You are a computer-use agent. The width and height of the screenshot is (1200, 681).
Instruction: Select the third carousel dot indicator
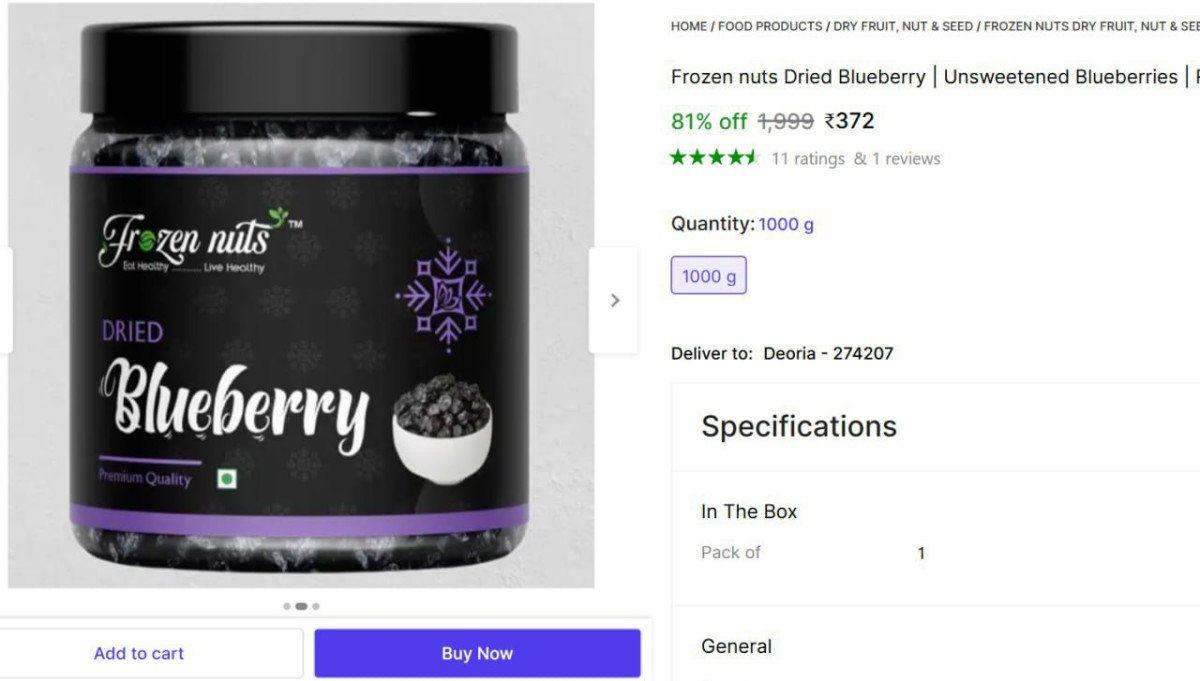pyautogui.click(x=316, y=606)
